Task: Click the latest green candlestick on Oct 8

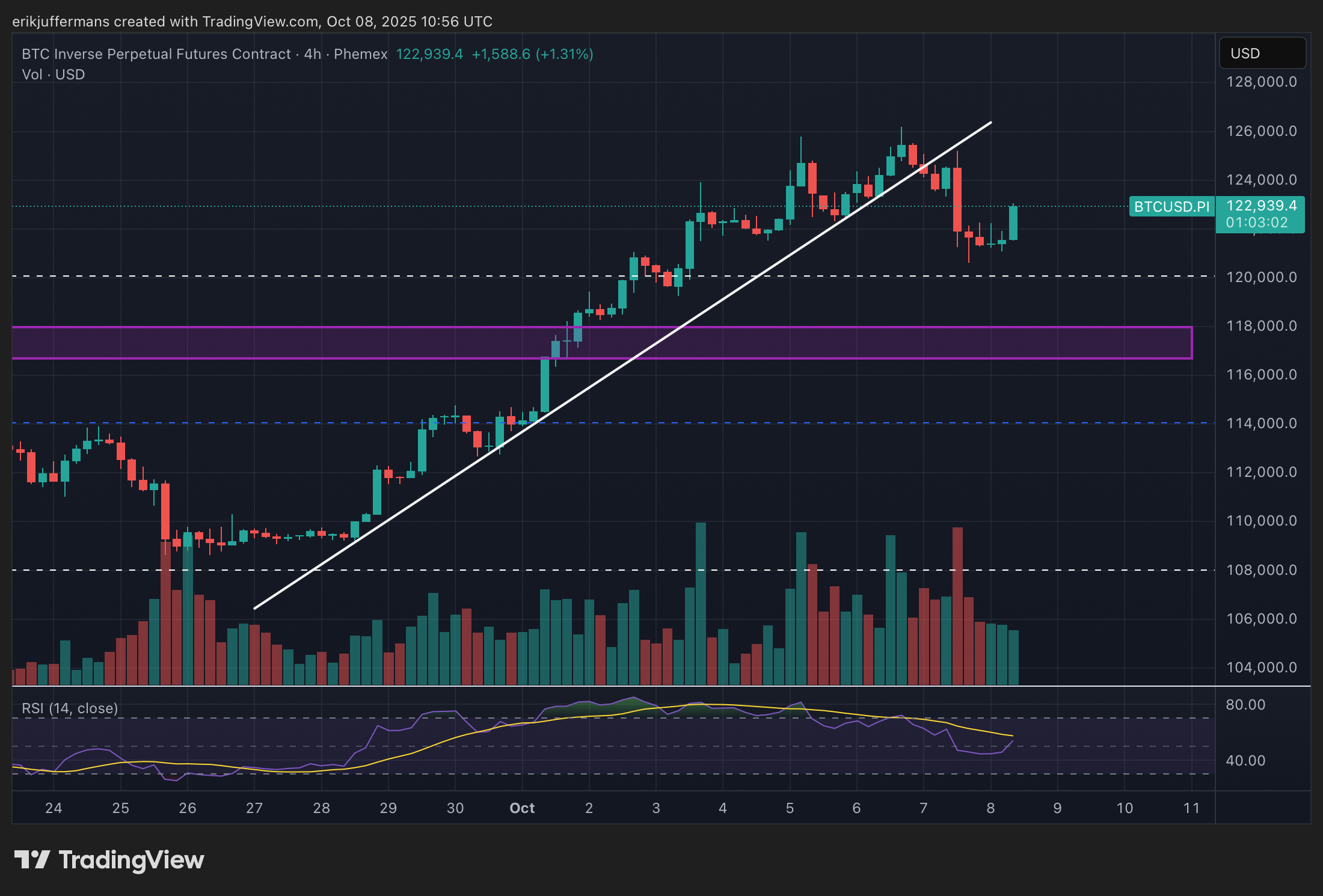Action: click(x=1013, y=222)
